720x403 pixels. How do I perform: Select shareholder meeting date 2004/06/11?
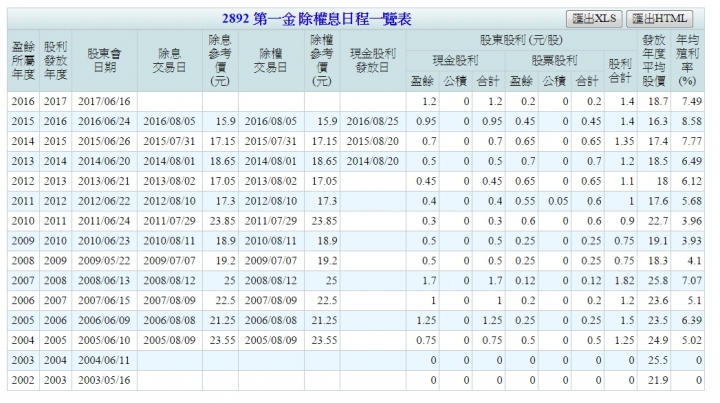[x=104, y=360]
